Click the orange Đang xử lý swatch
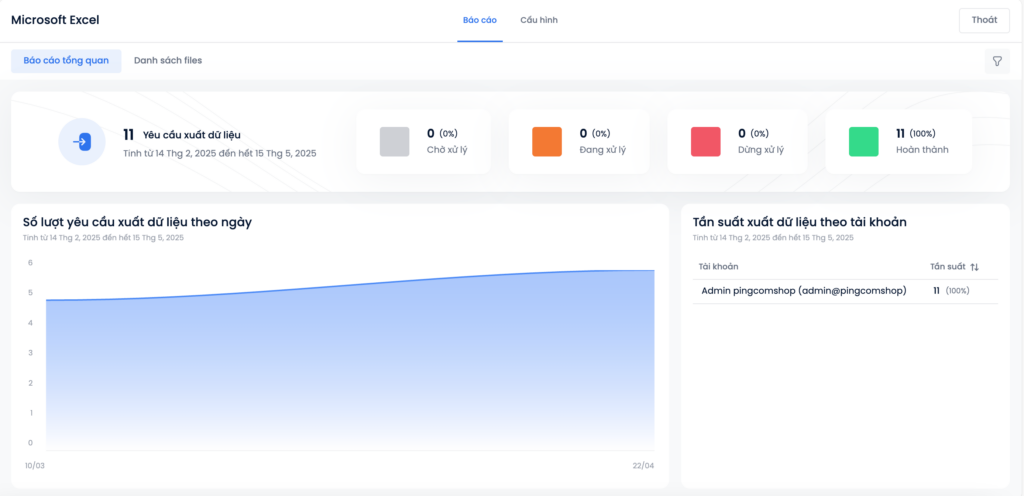This screenshot has width=1024, height=496. [x=547, y=142]
